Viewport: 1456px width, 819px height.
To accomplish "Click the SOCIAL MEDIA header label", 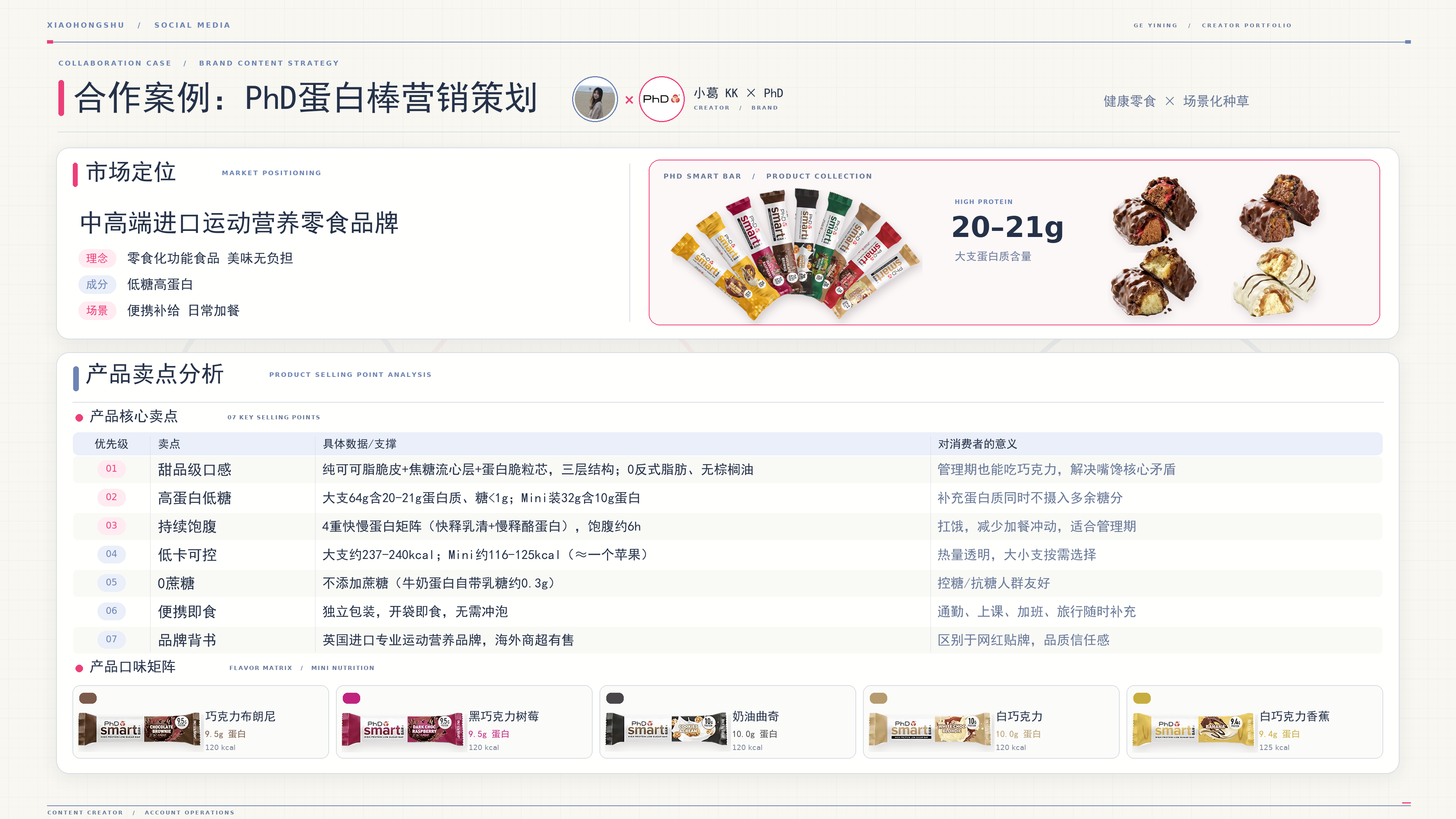I will tap(192, 25).
